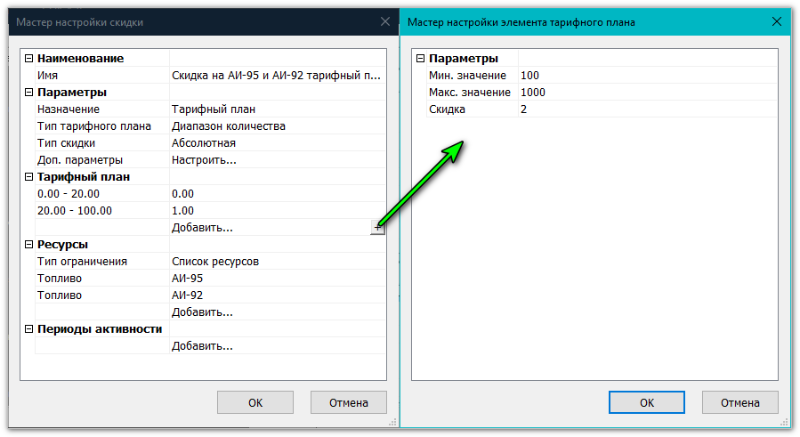Select the 20.00 - 100.00 tariff row
Viewport: 800px width, 437px height.
click(x=75, y=211)
